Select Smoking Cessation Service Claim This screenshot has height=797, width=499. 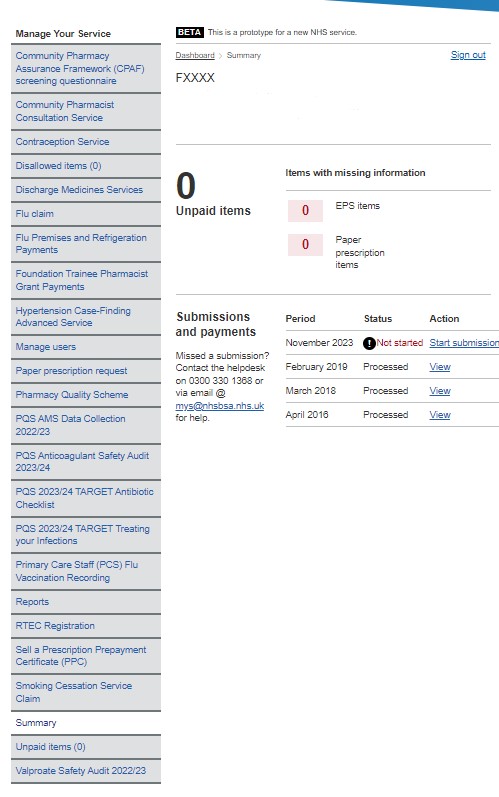[86, 692]
